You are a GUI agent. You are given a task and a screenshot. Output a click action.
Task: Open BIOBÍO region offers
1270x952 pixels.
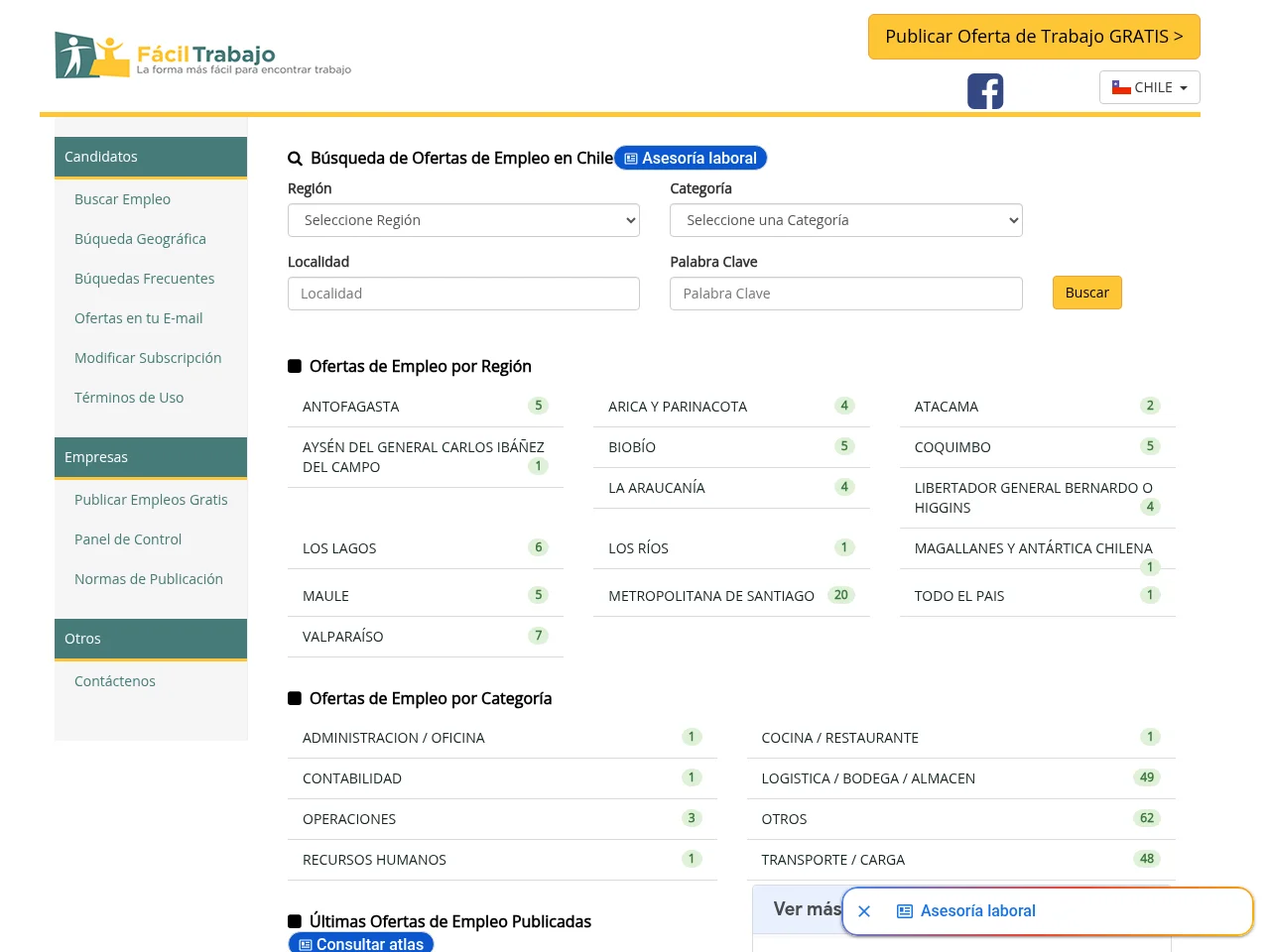(x=731, y=447)
